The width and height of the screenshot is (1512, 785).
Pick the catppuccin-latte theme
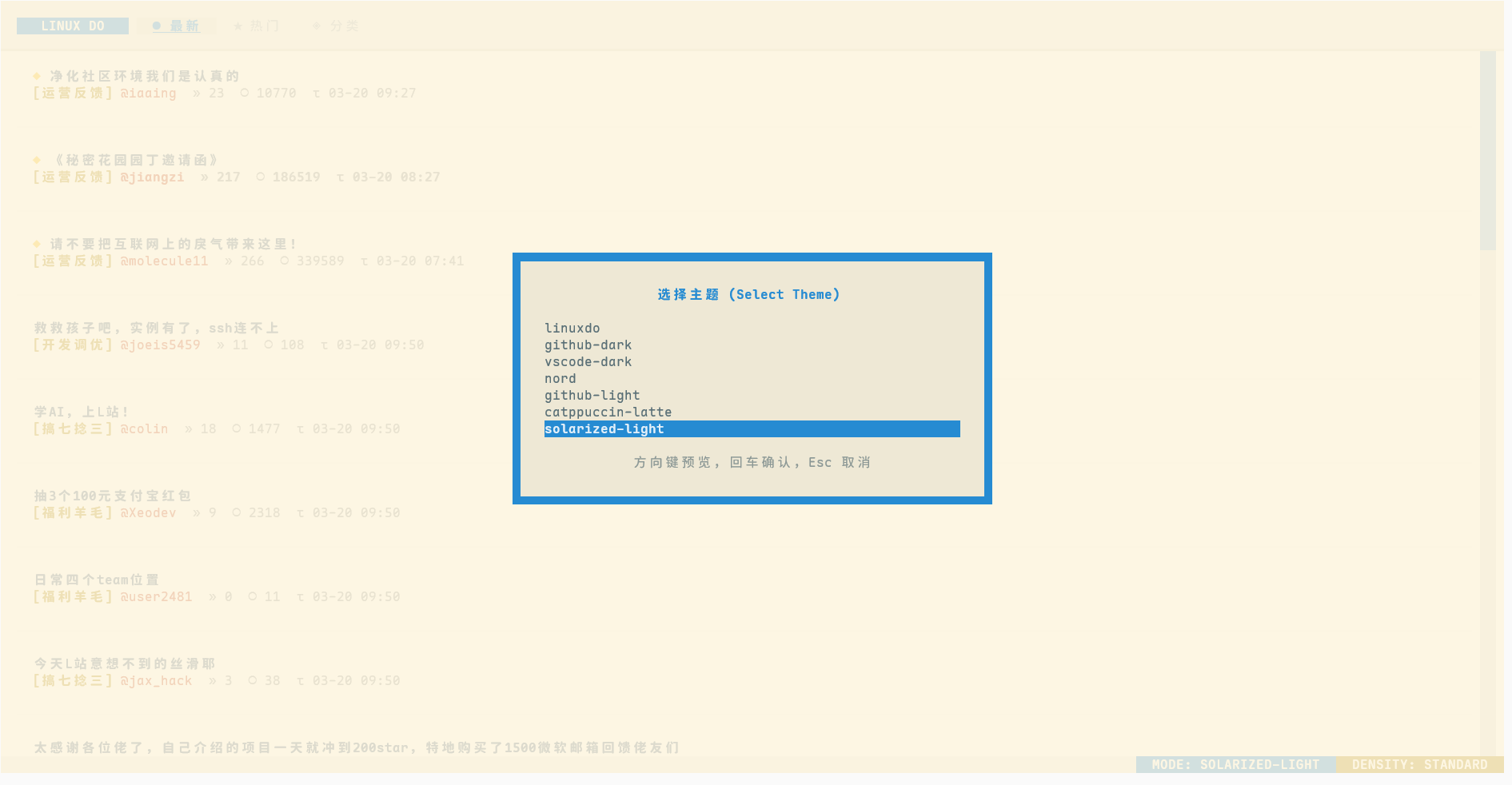pyautogui.click(x=752, y=412)
